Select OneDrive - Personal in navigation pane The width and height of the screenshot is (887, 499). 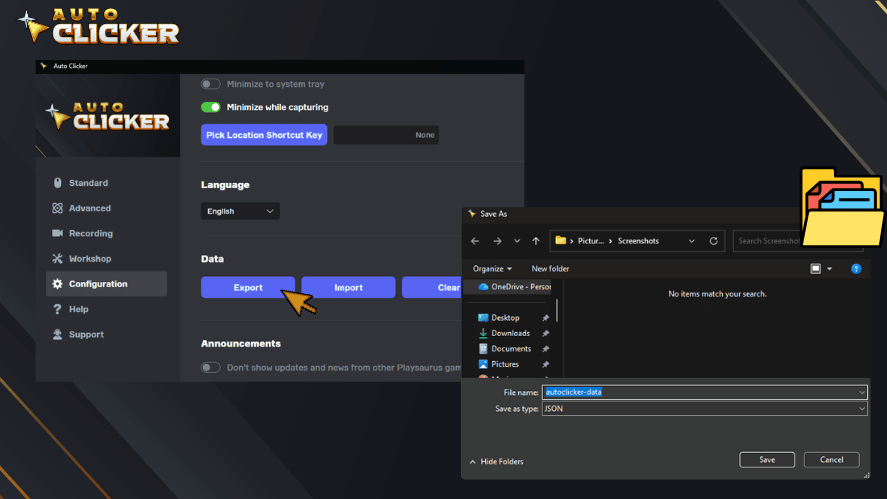(x=514, y=287)
